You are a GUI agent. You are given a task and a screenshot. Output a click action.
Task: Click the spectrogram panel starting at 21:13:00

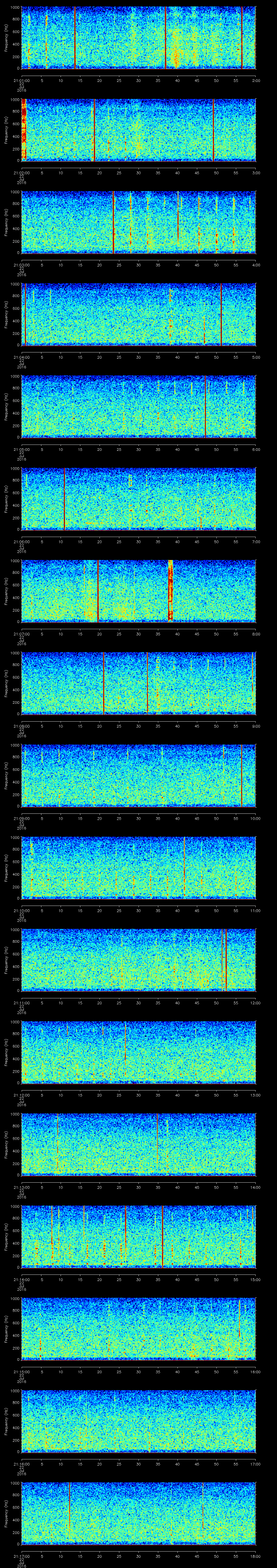pyautogui.click(x=139, y=1144)
